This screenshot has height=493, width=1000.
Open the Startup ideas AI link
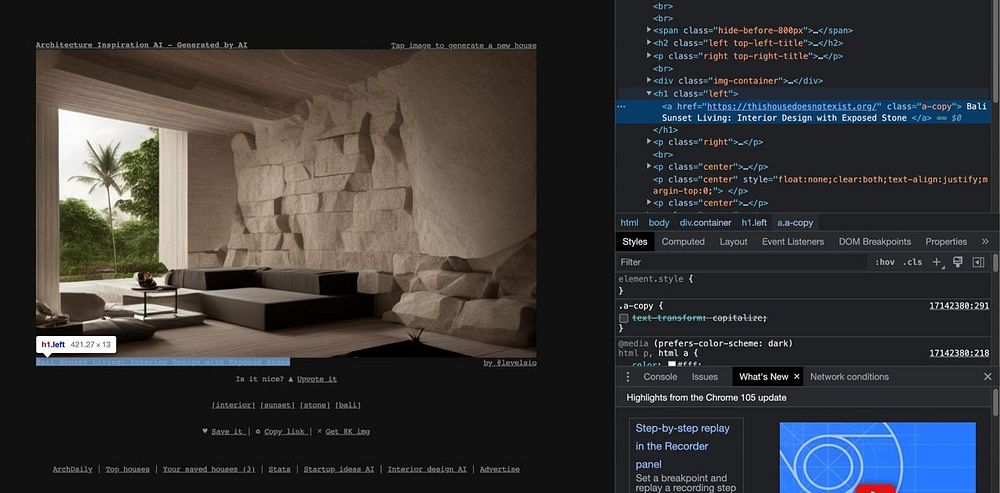click(x=339, y=469)
